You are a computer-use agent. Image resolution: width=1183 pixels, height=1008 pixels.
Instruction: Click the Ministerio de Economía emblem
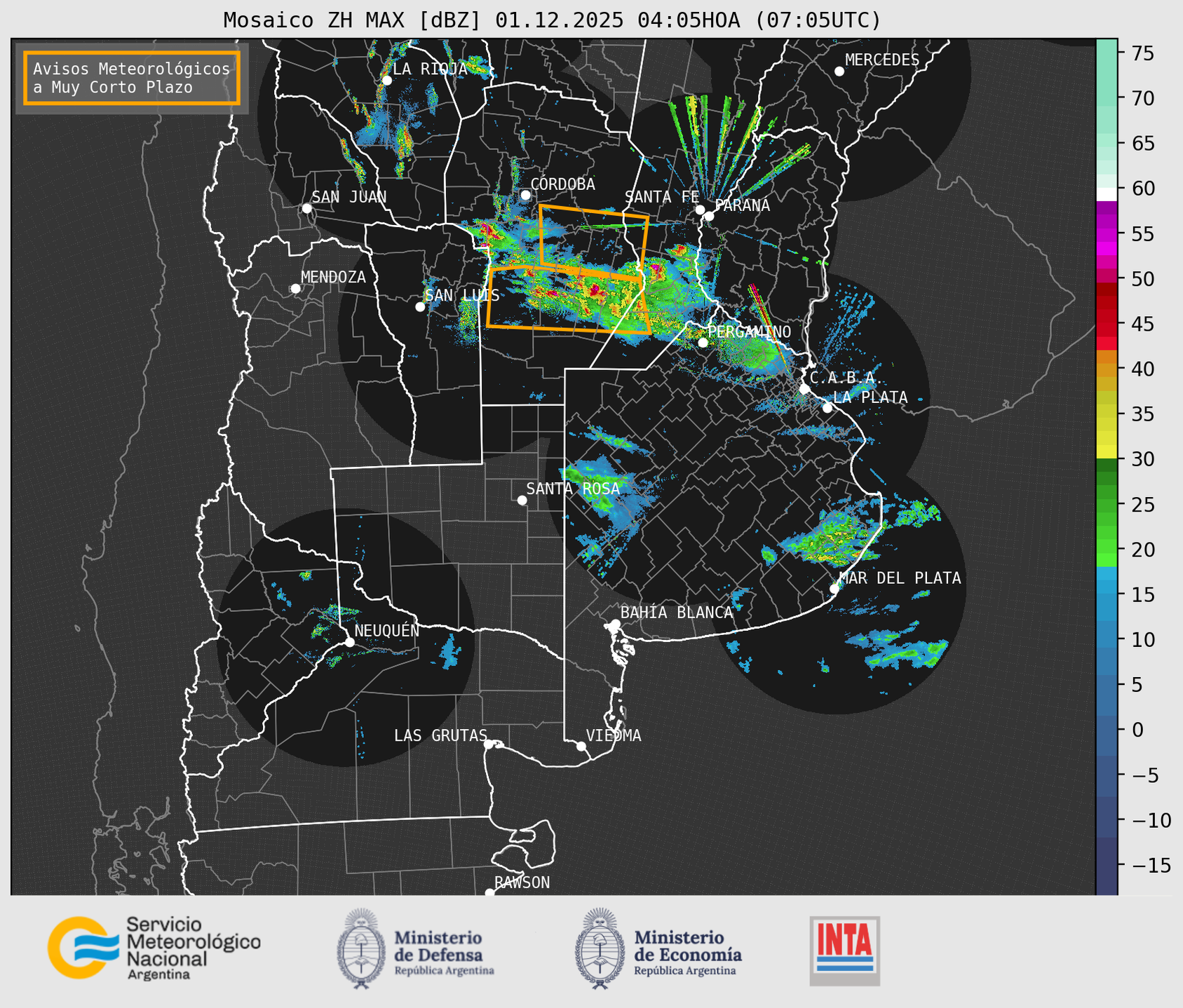[600, 948]
